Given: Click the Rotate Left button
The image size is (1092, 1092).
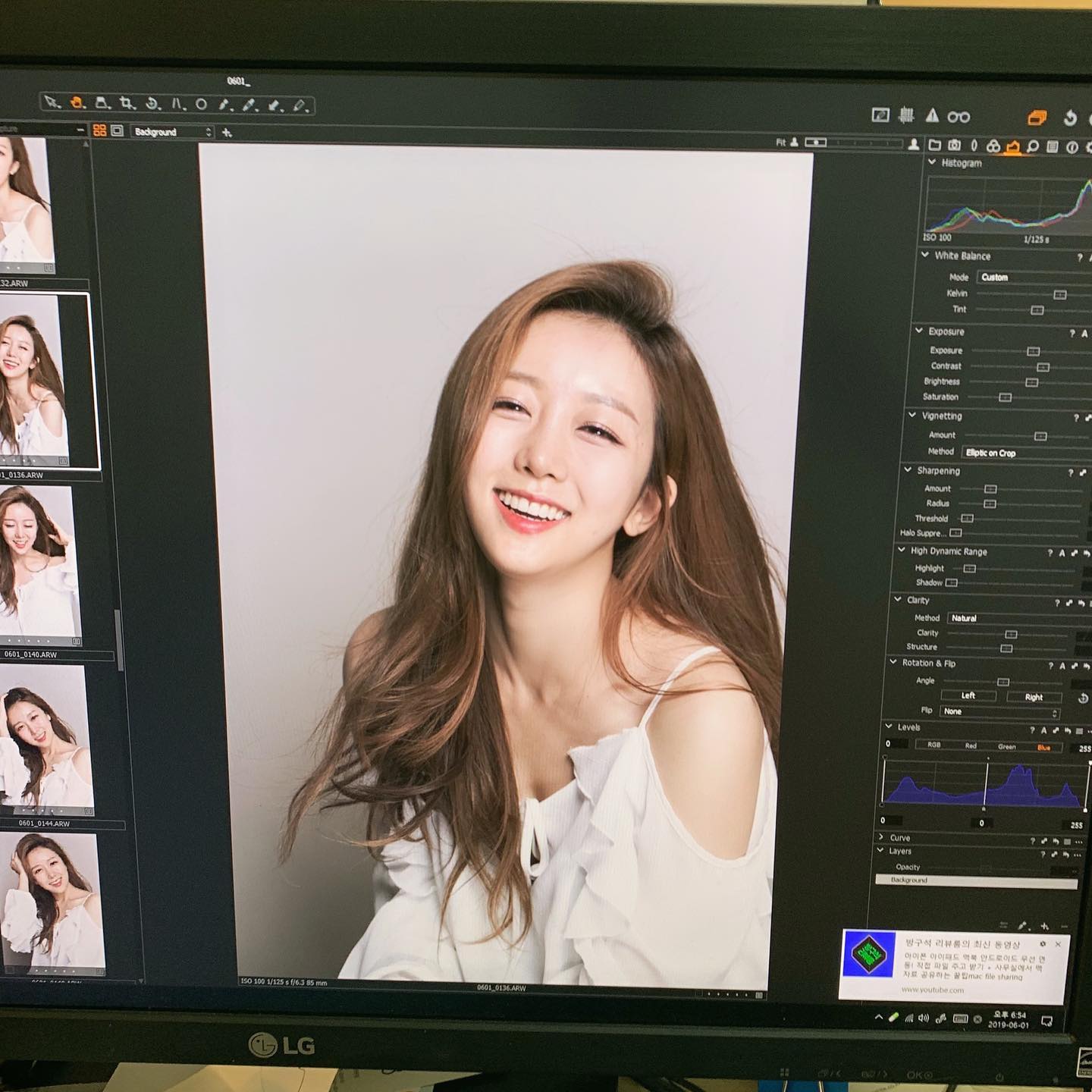Looking at the screenshot, I should (968, 695).
